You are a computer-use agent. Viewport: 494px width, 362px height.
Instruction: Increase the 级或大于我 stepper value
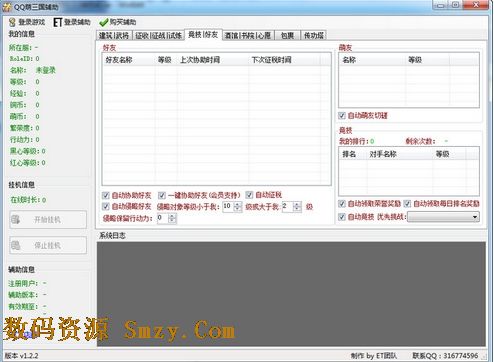pos(296,204)
